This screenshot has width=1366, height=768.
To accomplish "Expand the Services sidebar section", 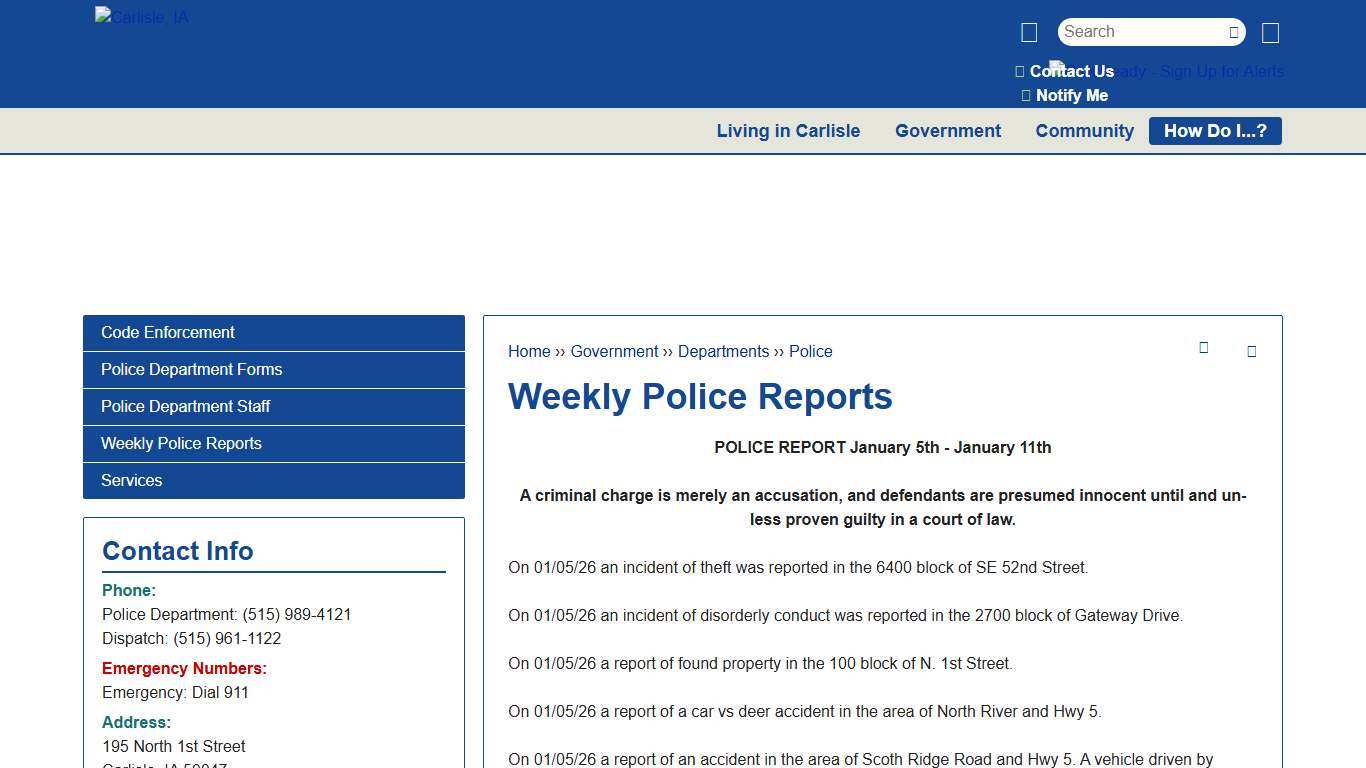I will click(x=131, y=480).
